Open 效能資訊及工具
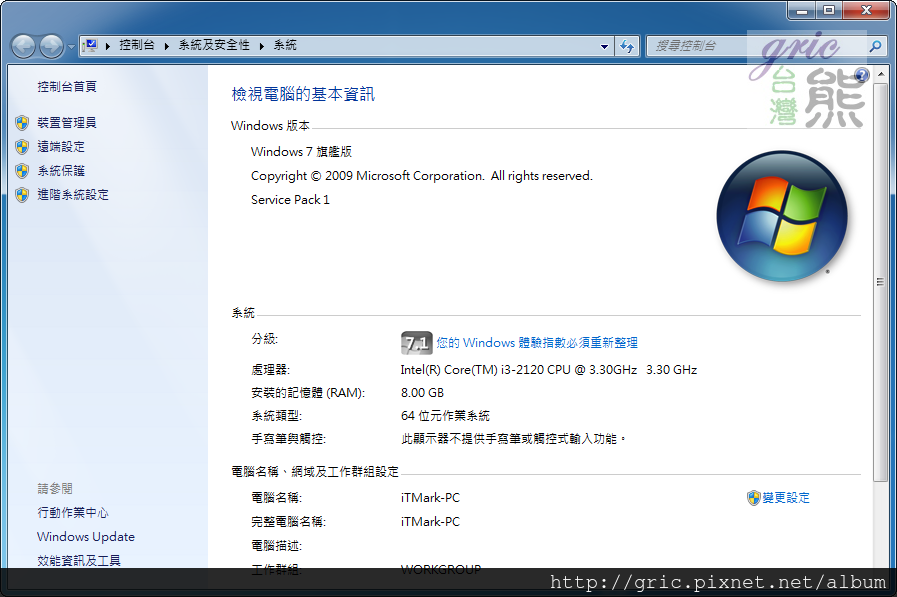 (79, 560)
